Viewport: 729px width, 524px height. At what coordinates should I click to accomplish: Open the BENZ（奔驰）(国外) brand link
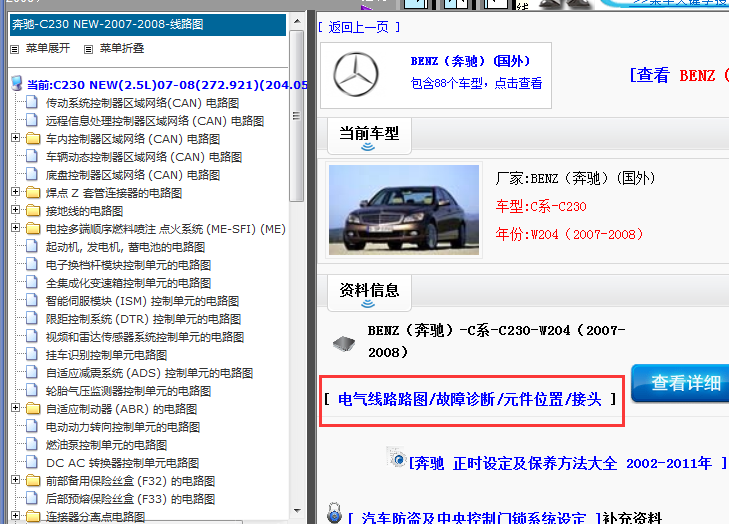[470, 61]
